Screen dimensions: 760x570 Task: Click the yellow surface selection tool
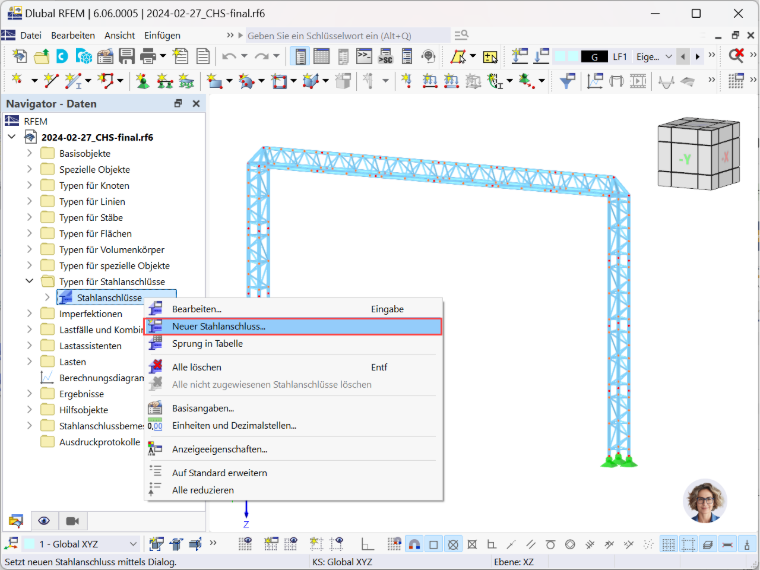click(458, 57)
